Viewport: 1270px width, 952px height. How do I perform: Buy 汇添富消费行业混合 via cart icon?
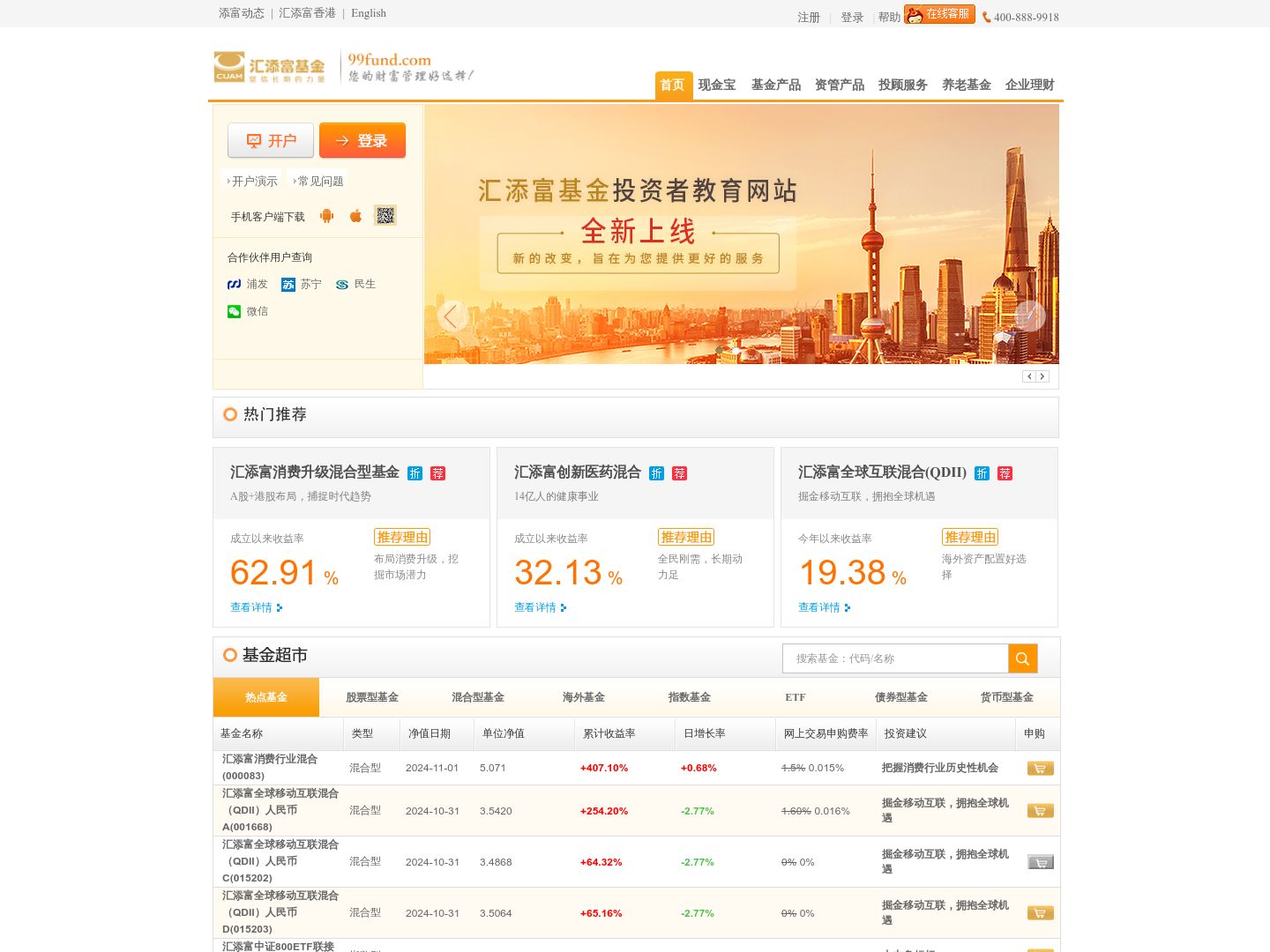pos(1041,769)
